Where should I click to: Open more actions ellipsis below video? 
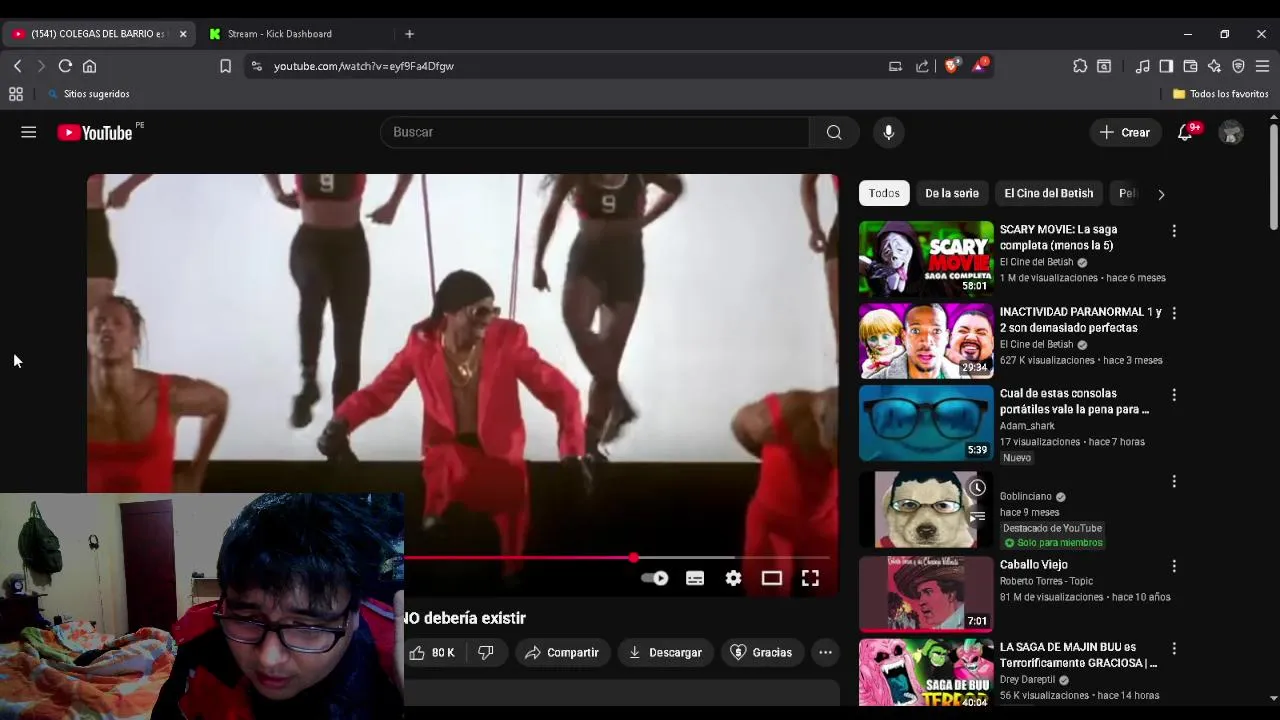(825, 652)
